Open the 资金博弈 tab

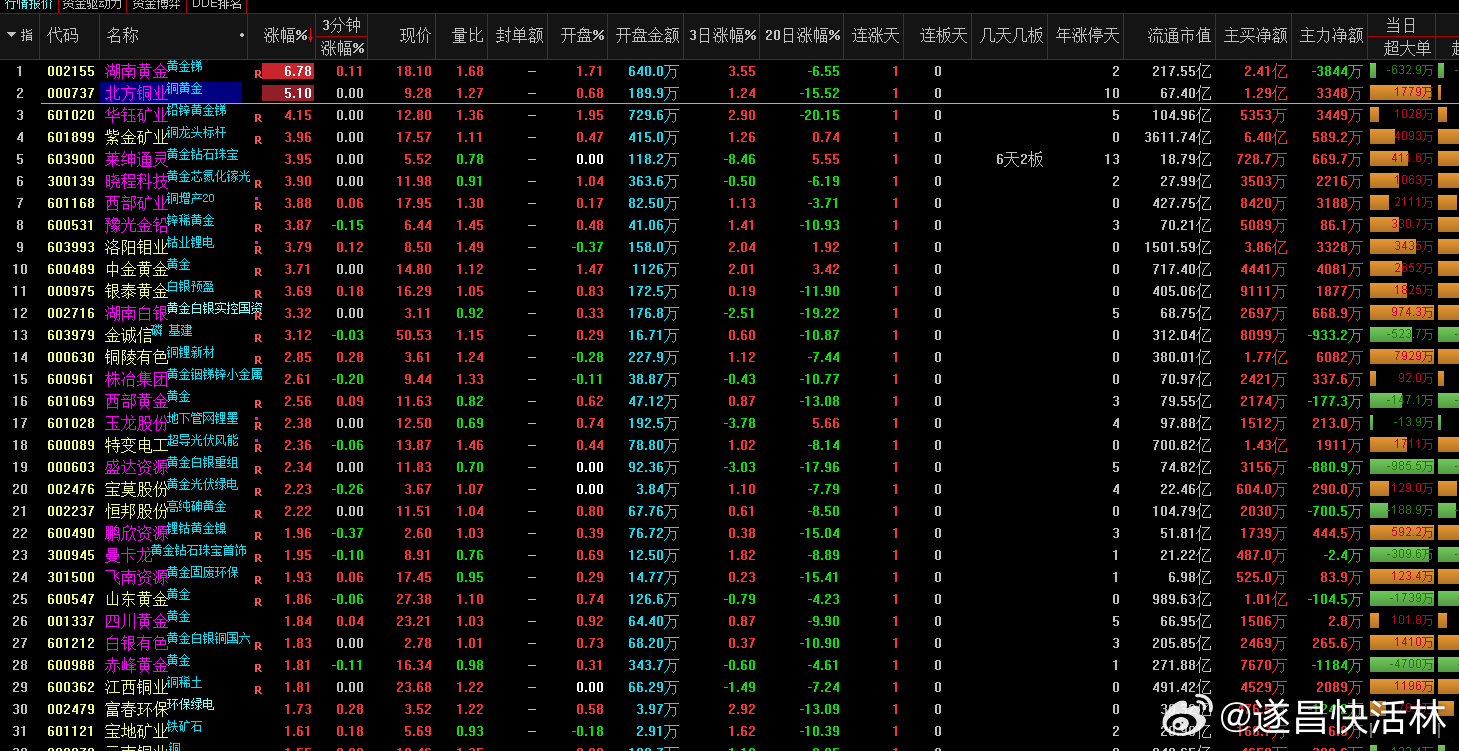pos(156,5)
